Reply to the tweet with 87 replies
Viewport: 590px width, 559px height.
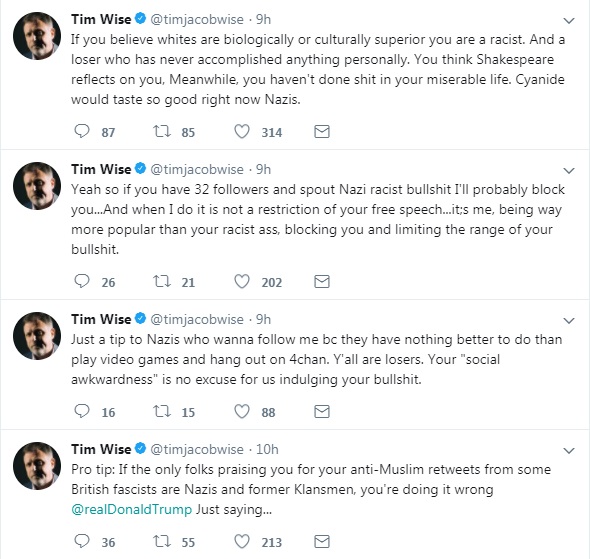(x=82, y=131)
